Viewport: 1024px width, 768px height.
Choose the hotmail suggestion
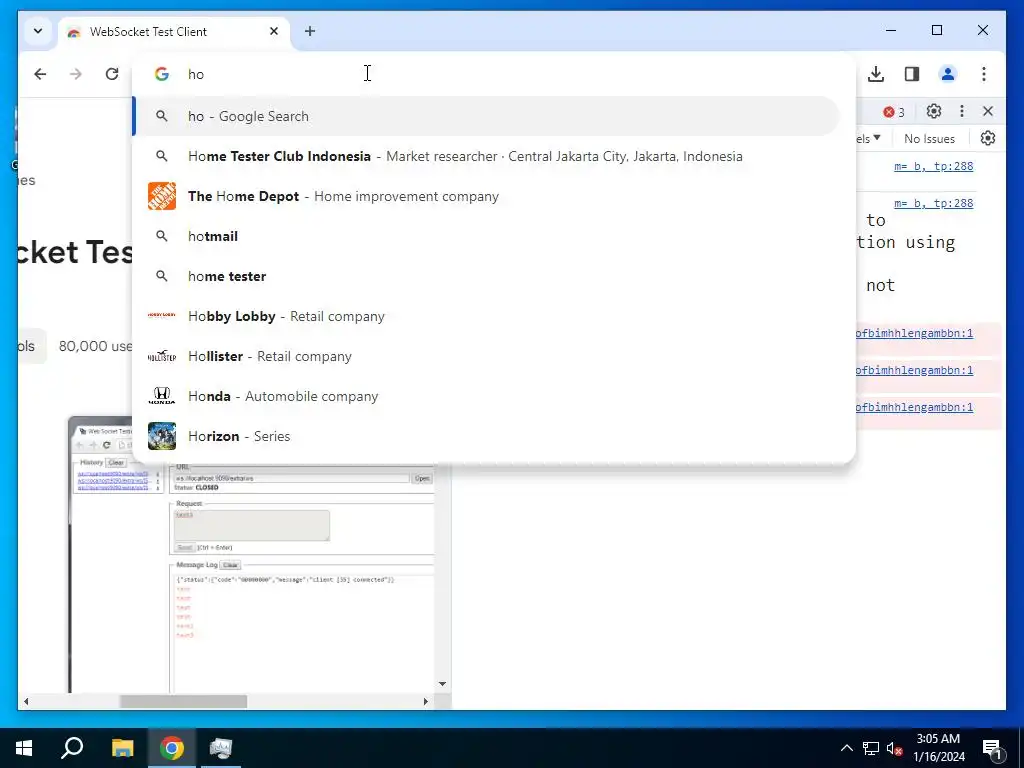(487, 236)
